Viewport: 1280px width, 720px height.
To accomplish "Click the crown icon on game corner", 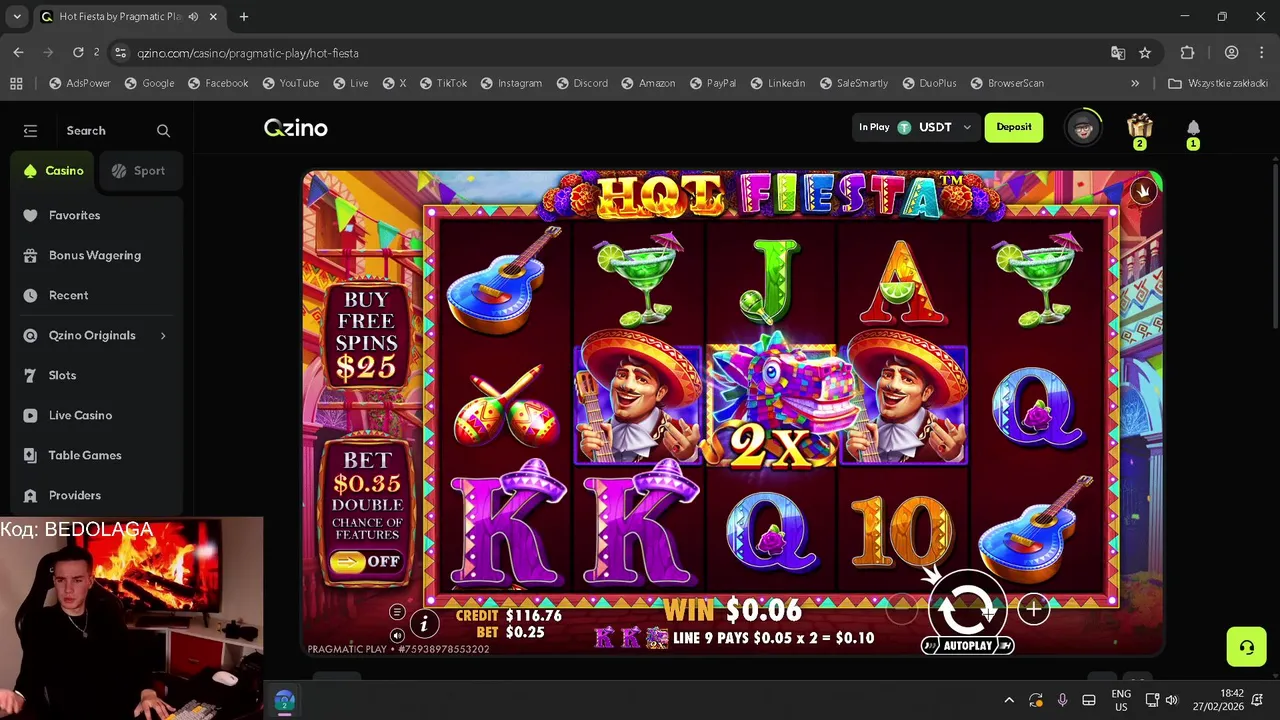I will pos(1143,191).
